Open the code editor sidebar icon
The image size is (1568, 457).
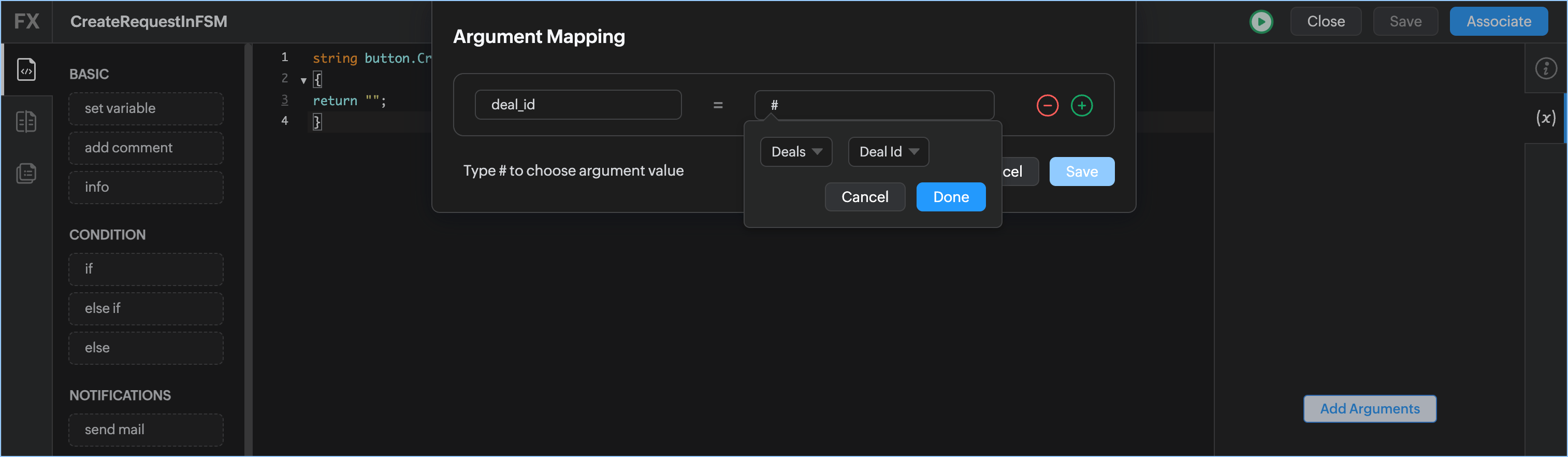(x=26, y=69)
